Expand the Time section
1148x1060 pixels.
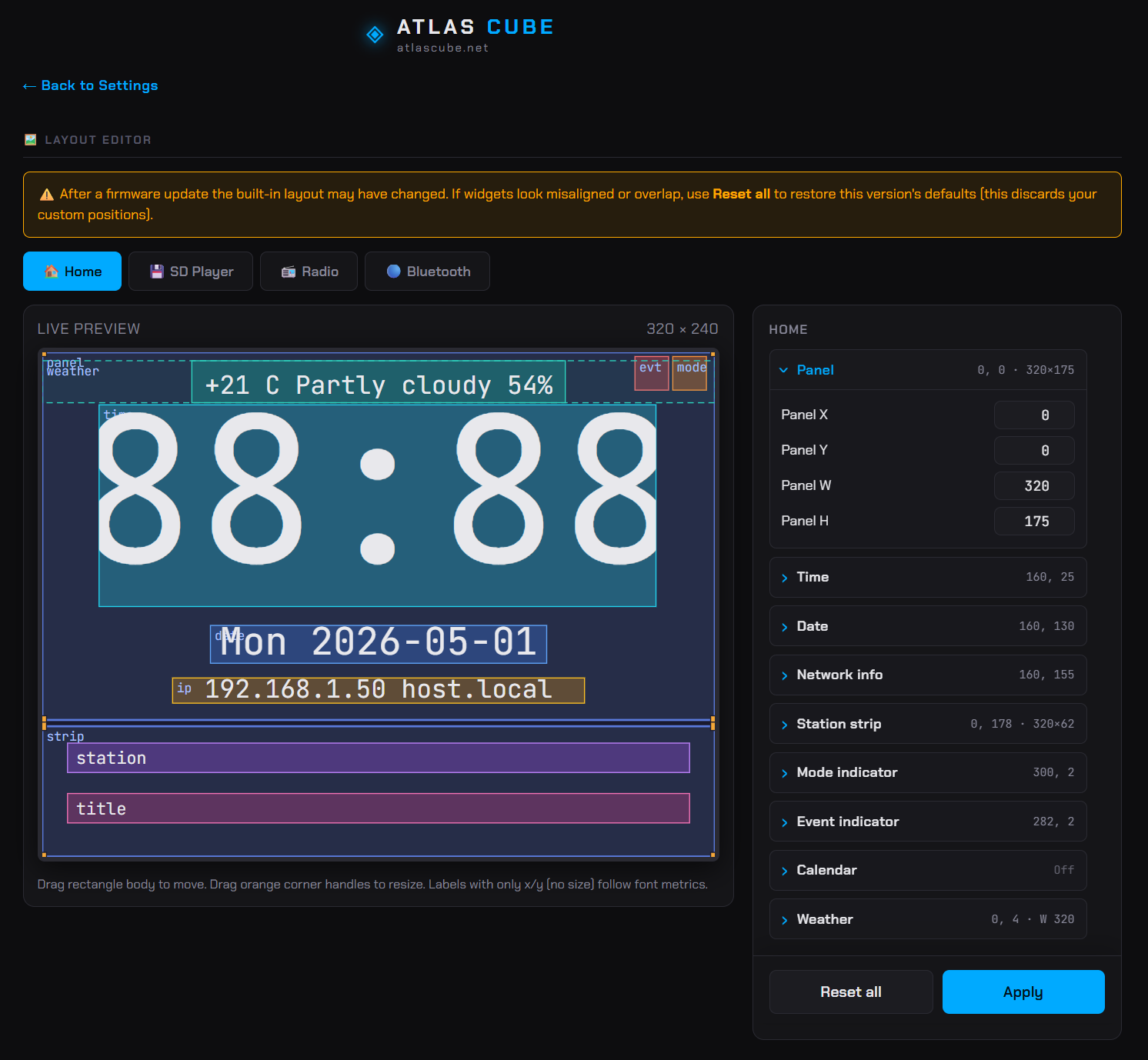coord(928,577)
